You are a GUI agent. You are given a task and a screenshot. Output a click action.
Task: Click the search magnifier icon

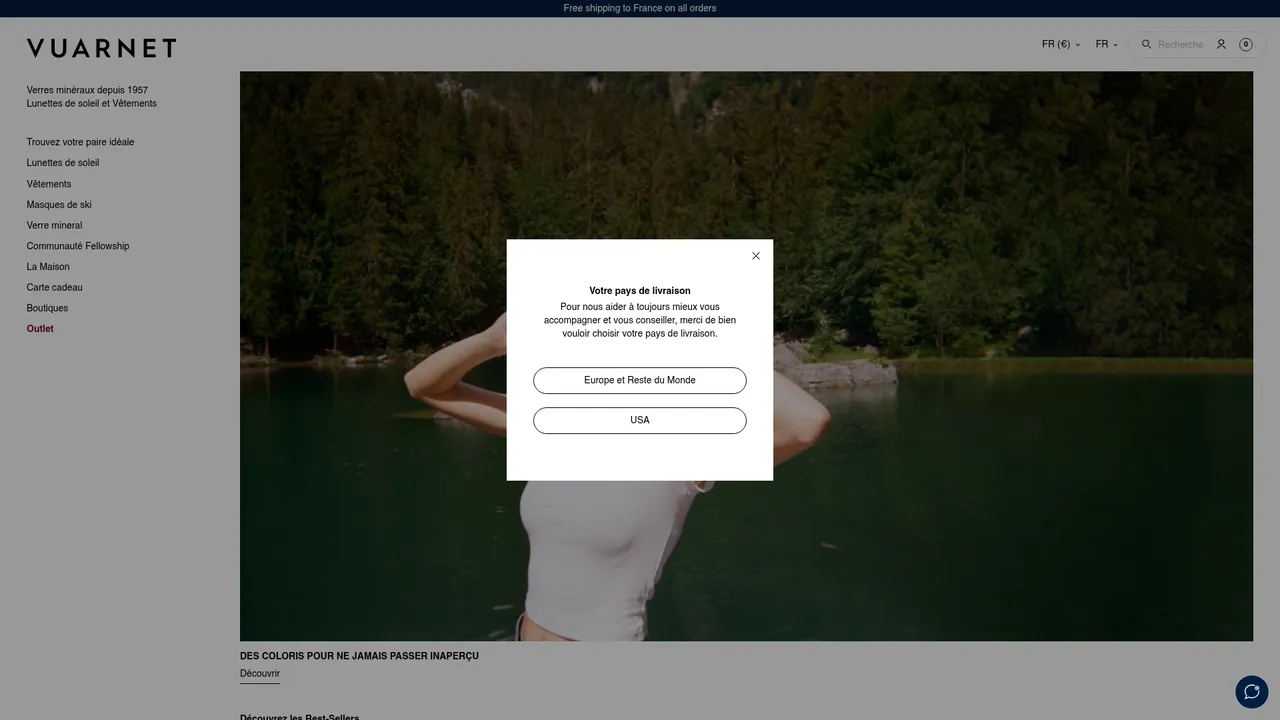[1147, 44]
